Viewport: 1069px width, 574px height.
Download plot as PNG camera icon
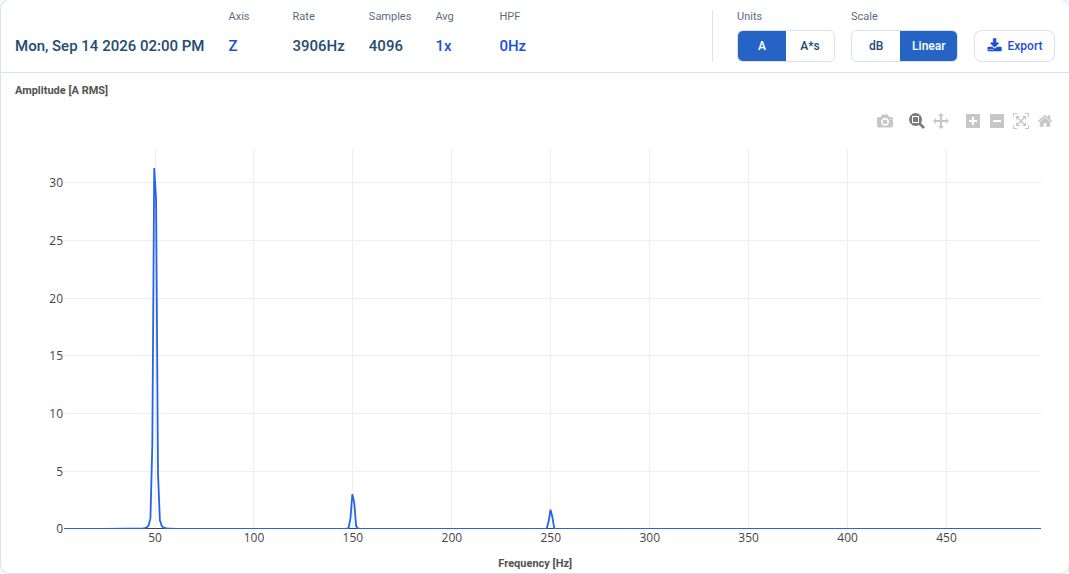pos(885,121)
